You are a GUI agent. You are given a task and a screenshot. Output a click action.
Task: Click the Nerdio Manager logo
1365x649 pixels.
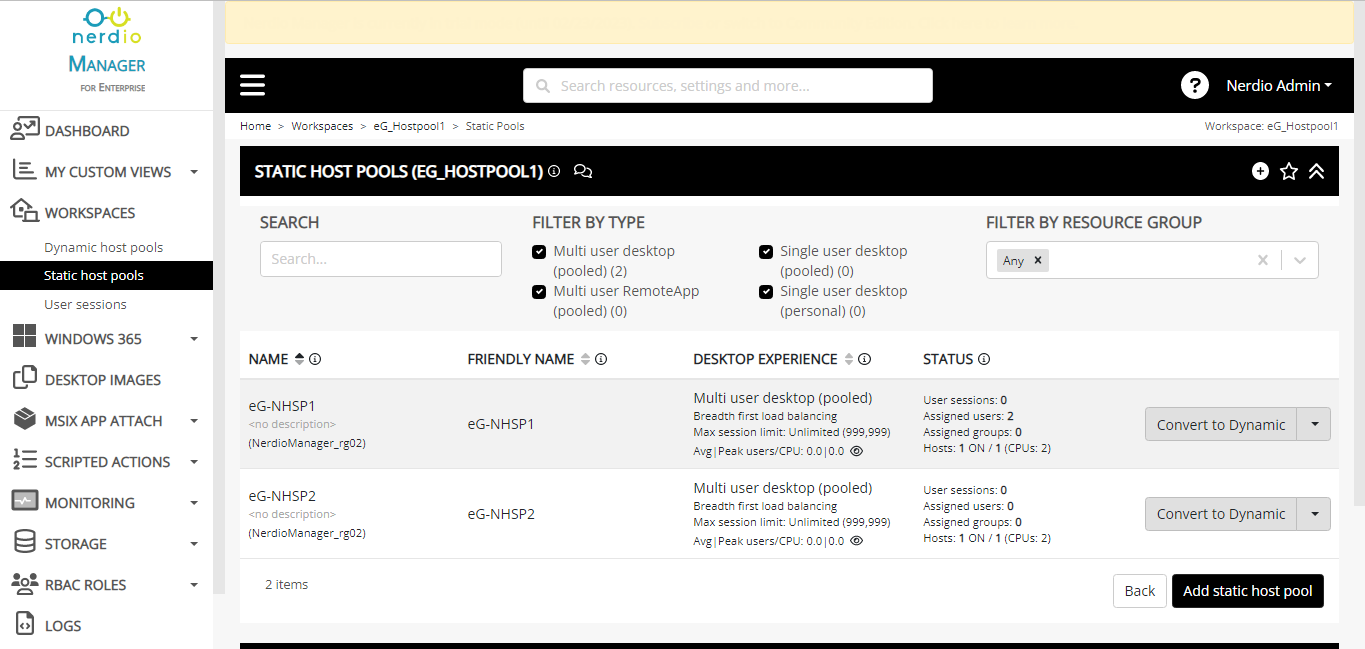(107, 50)
